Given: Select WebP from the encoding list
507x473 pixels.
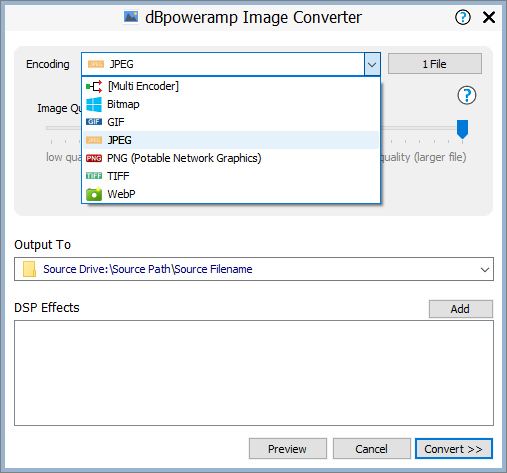Looking at the screenshot, I should 231,194.
